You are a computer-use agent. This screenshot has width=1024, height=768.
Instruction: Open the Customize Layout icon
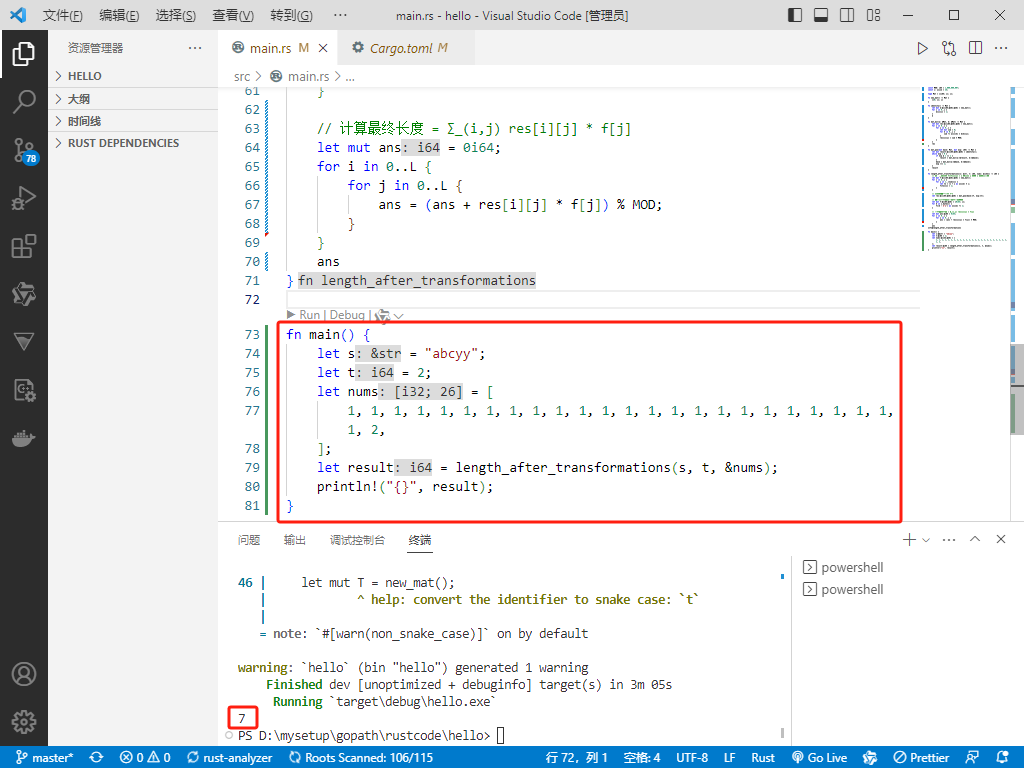(873, 15)
